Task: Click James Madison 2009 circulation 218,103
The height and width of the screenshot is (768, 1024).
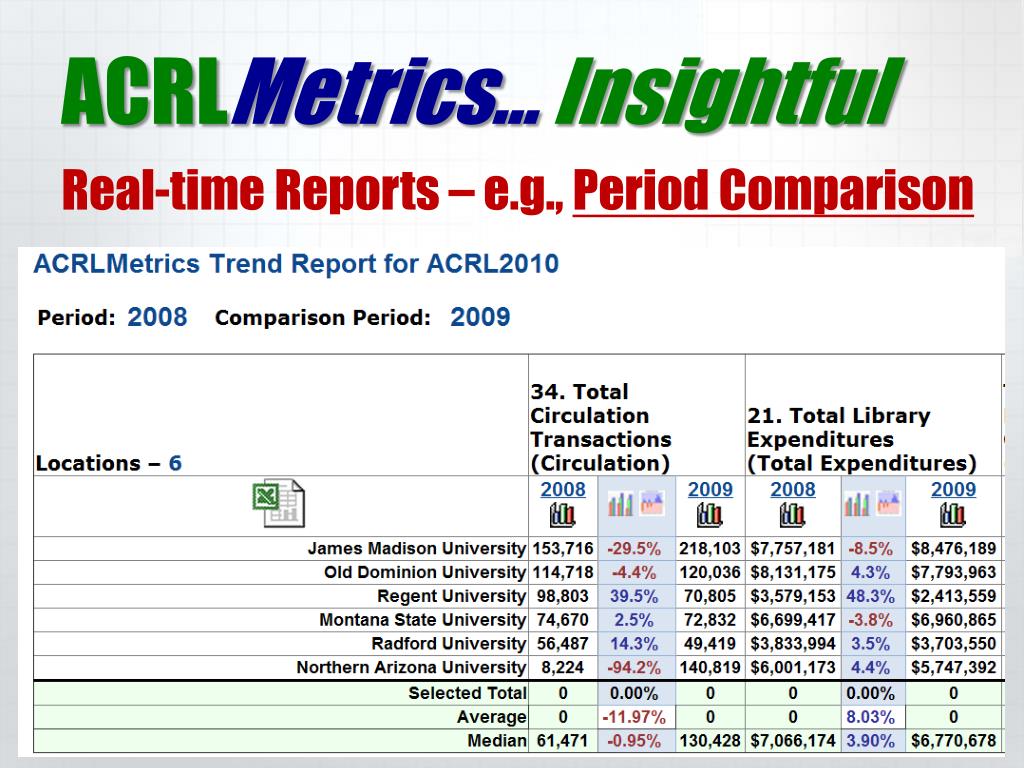Action: (710, 549)
